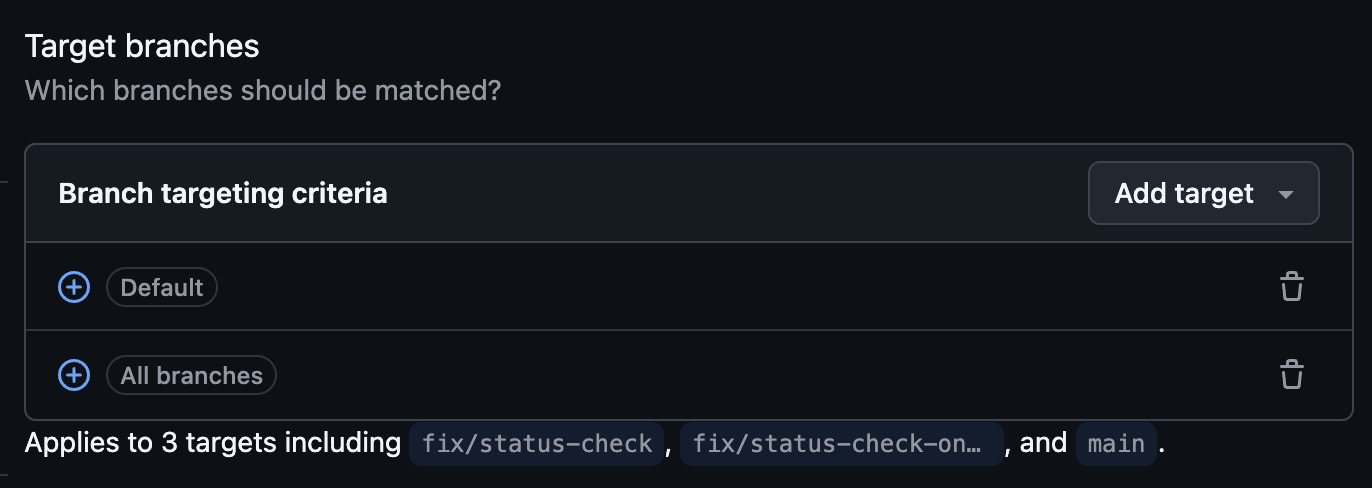Click the 'Which branches should be matched?' subtitle
1372x488 pixels.
262,91
